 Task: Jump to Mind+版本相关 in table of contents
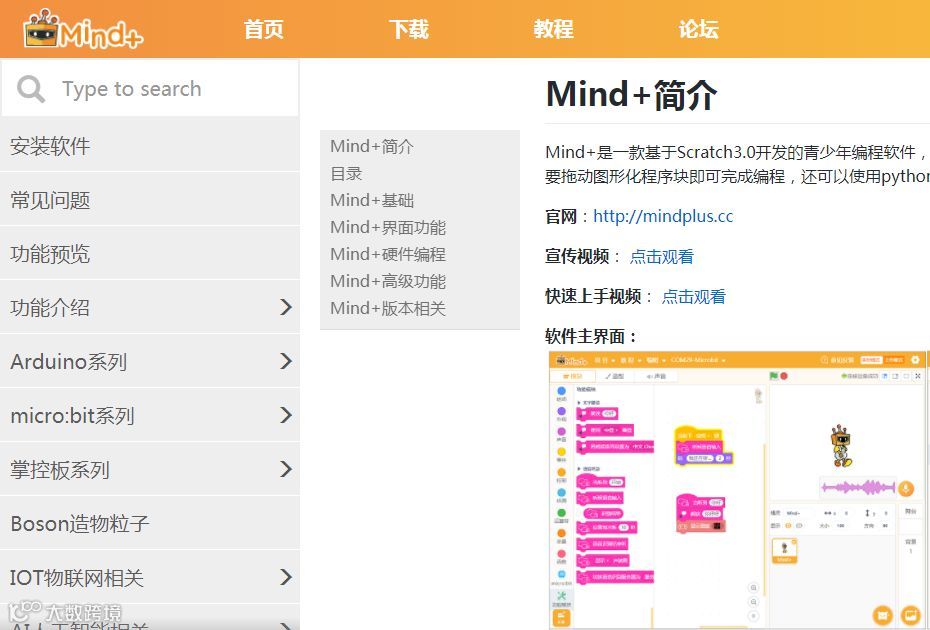(x=388, y=308)
